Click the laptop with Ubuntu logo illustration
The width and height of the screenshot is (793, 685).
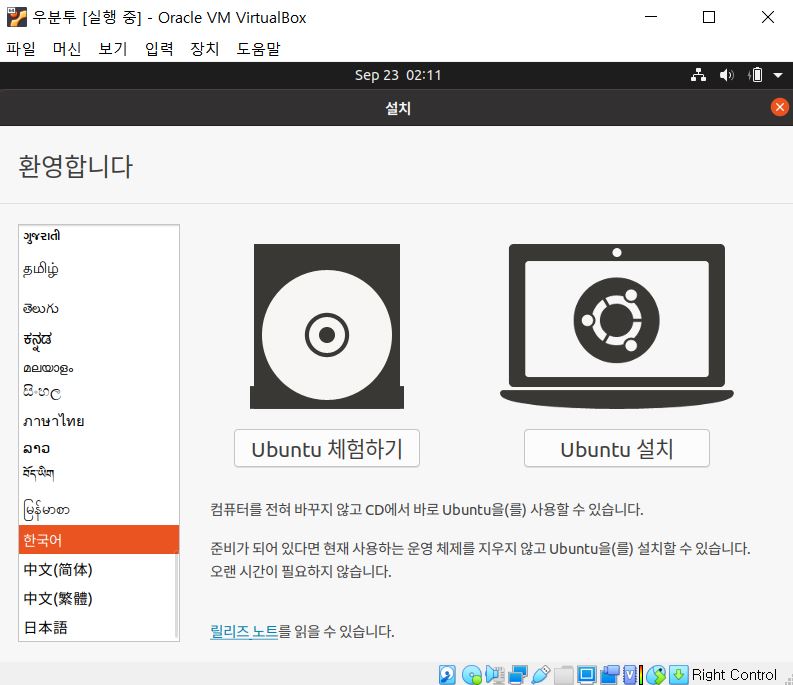[616, 327]
